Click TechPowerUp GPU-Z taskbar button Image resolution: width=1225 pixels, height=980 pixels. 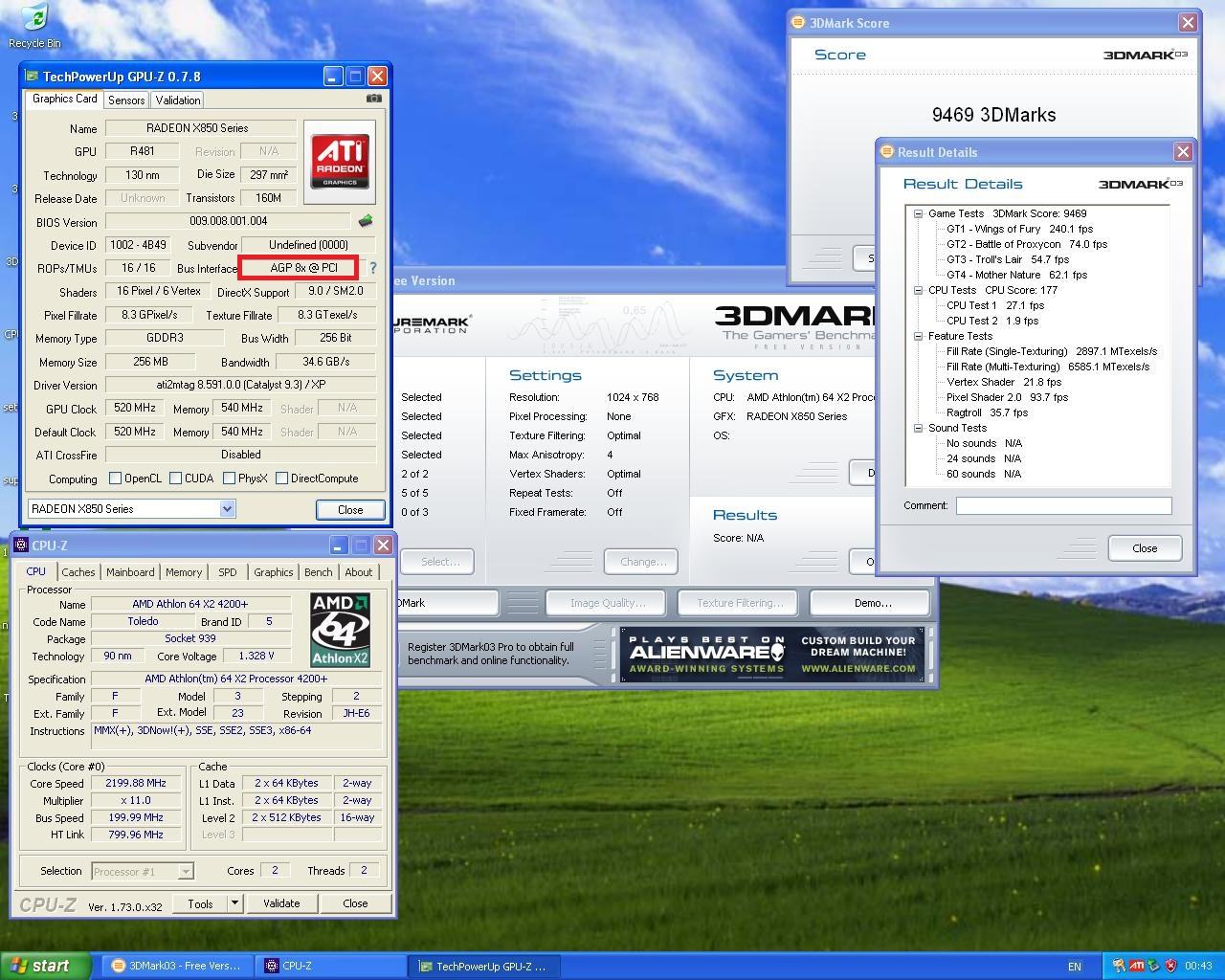[x=485, y=967]
